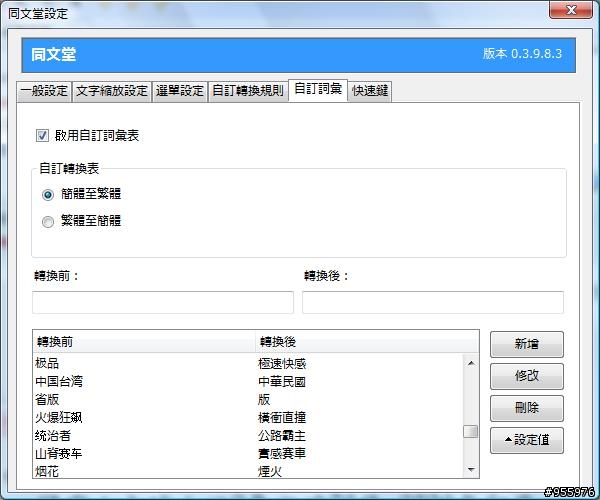Select the 极品 row in the list

point(249,363)
